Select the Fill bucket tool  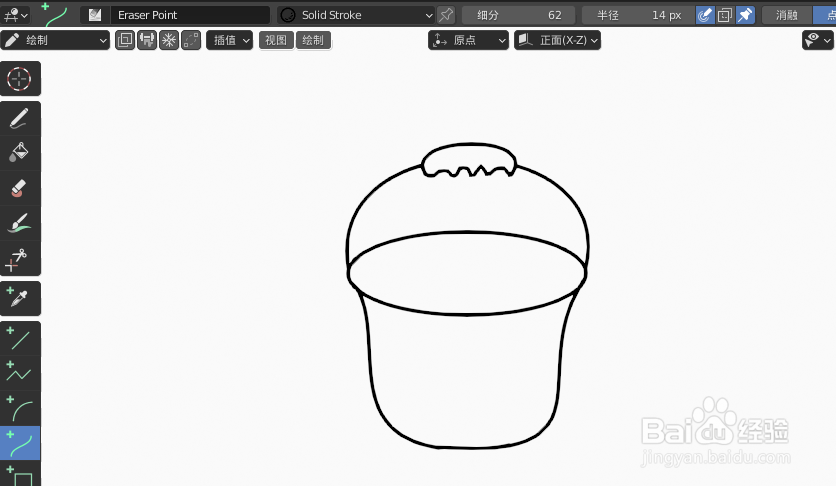click(20, 153)
